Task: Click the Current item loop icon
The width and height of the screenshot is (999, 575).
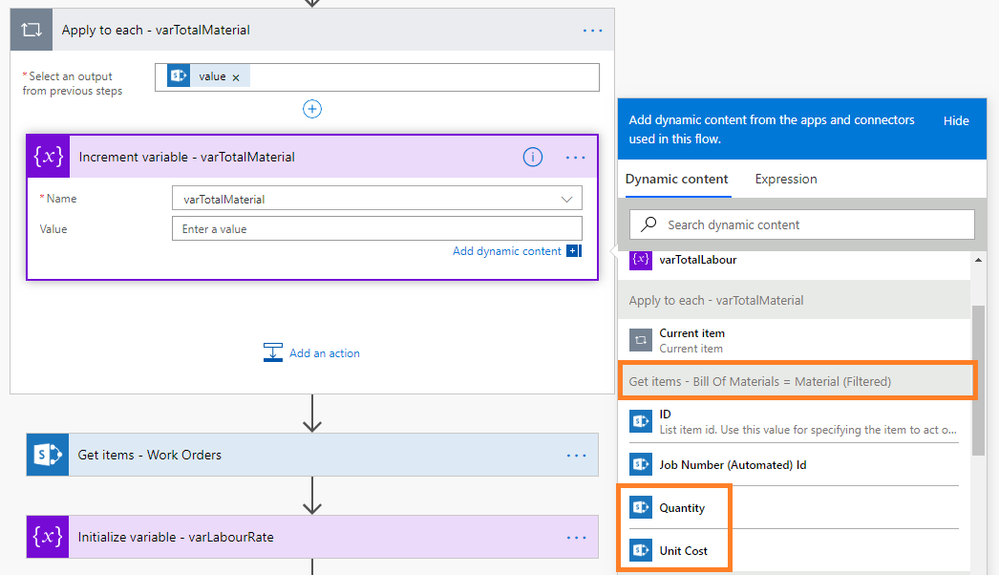Action: (x=640, y=340)
